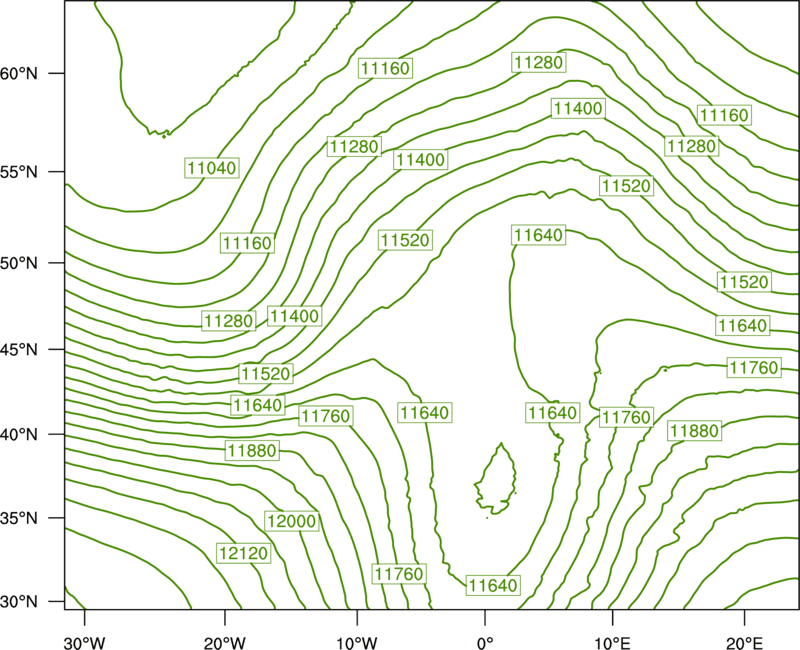Select the 10°E longitude tick label
The width and height of the screenshot is (800, 650).
[612, 643]
